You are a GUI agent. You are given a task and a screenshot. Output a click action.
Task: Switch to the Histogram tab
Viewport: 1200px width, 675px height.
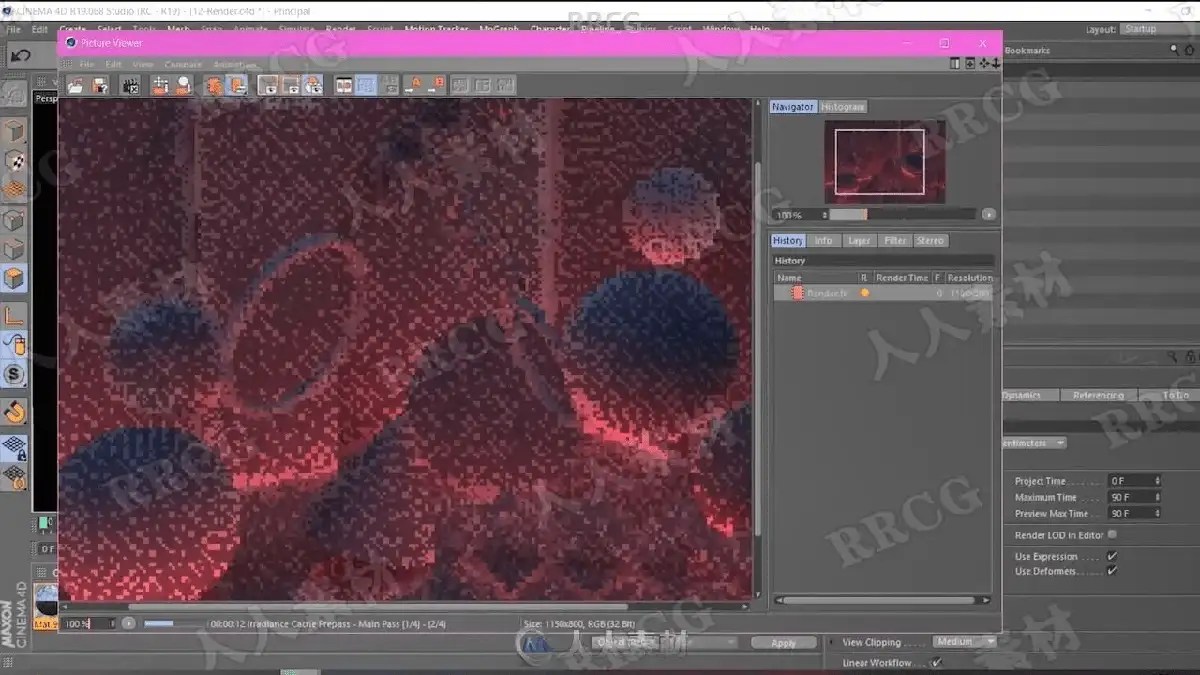843,107
